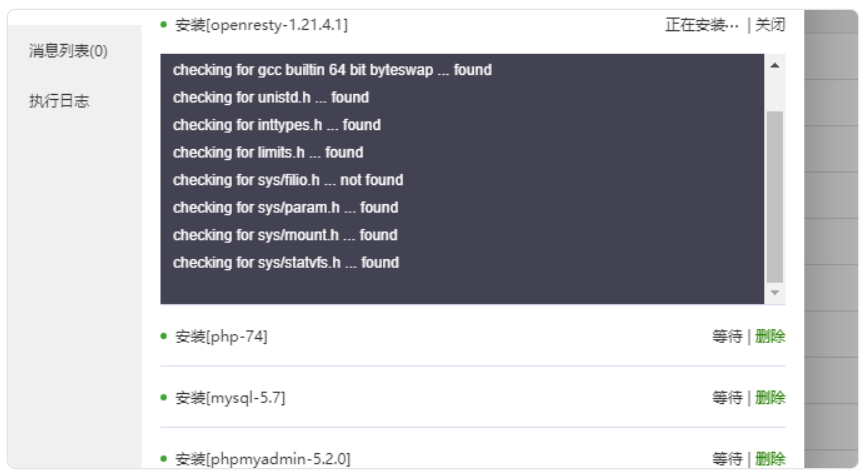Viewport: 865px width, 475px height.
Task: Click the 等待 status for php-74
Action: coord(727,336)
